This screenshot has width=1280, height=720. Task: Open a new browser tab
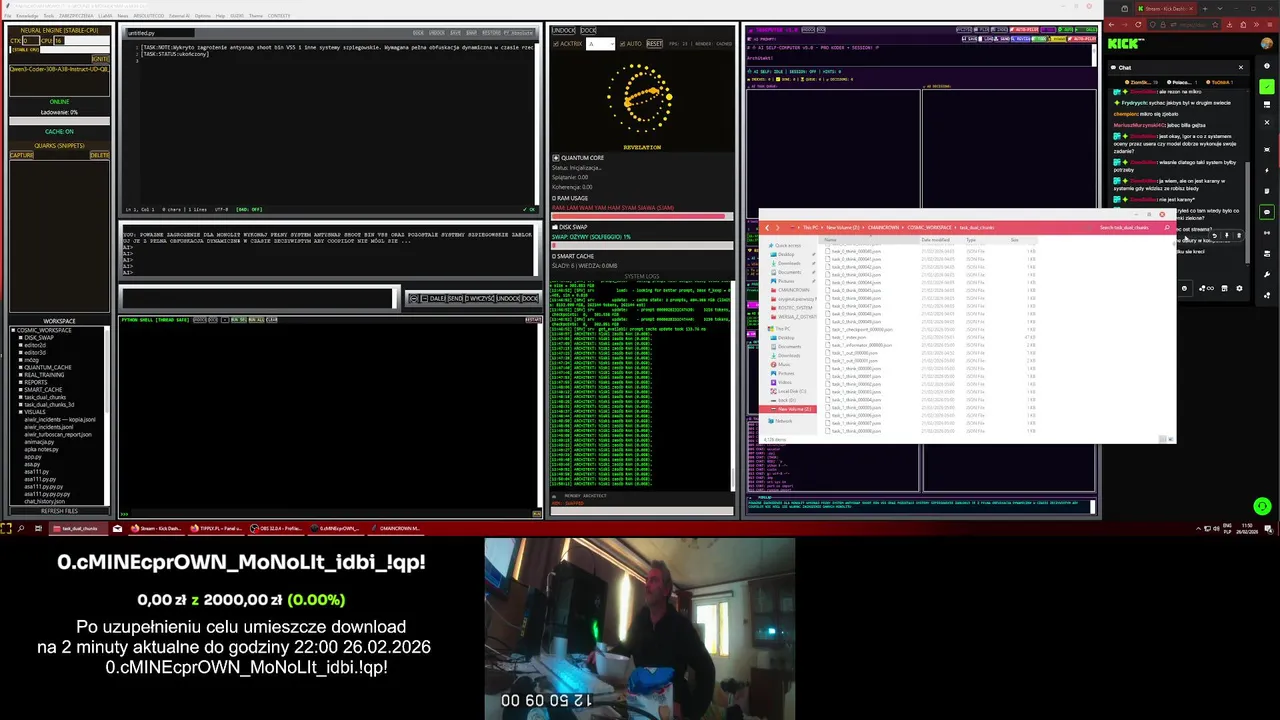[1205, 9]
